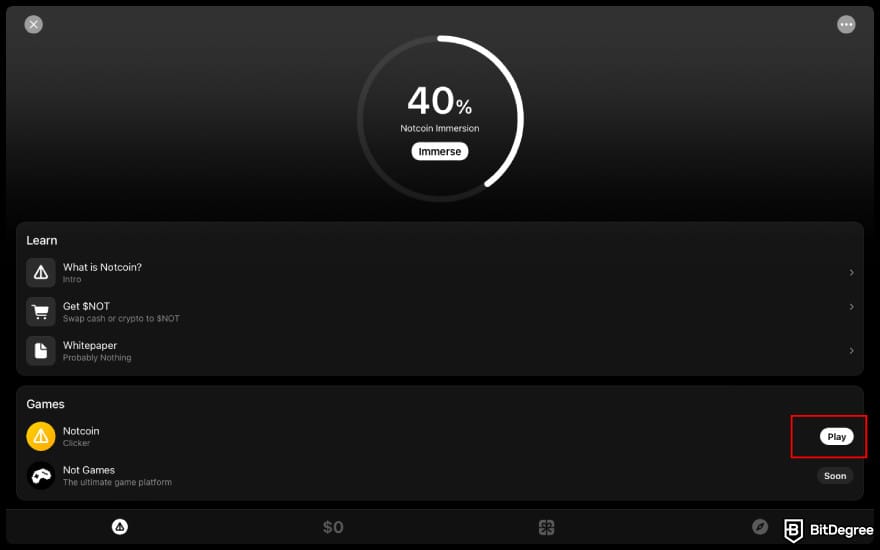Open the three-dots options menu icon
Screen dimensions: 880x550
point(846,24)
